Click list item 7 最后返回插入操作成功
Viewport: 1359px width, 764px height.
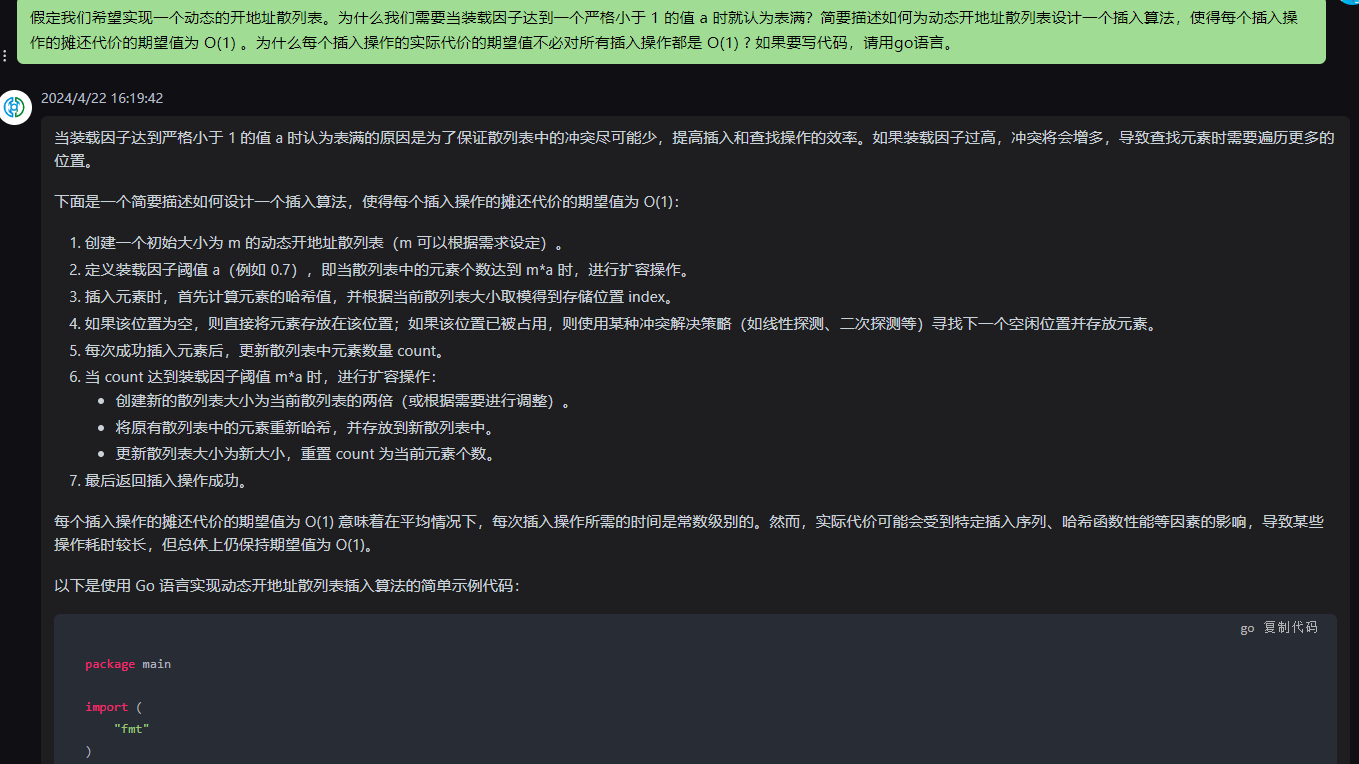click(158, 481)
